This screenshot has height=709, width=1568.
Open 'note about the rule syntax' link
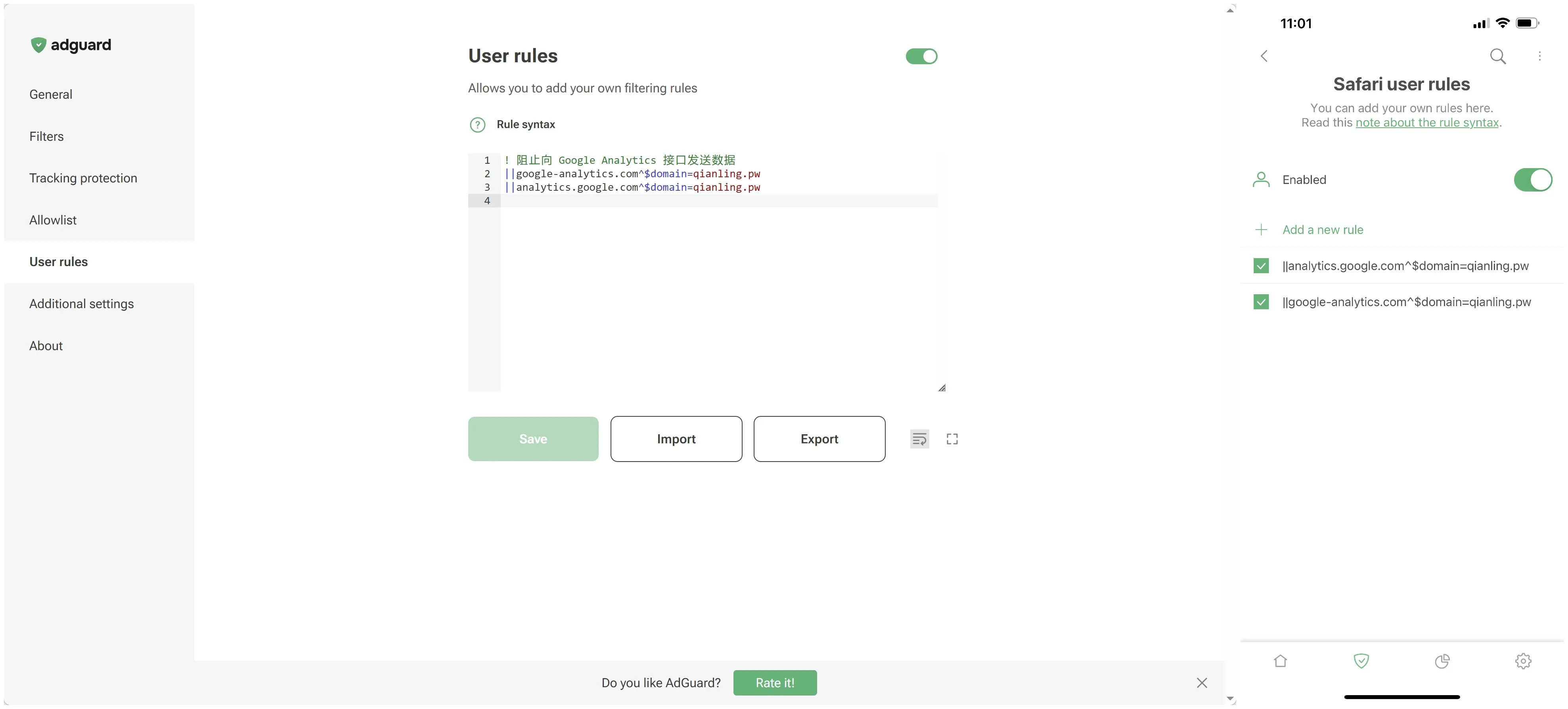click(x=1427, y=123)
